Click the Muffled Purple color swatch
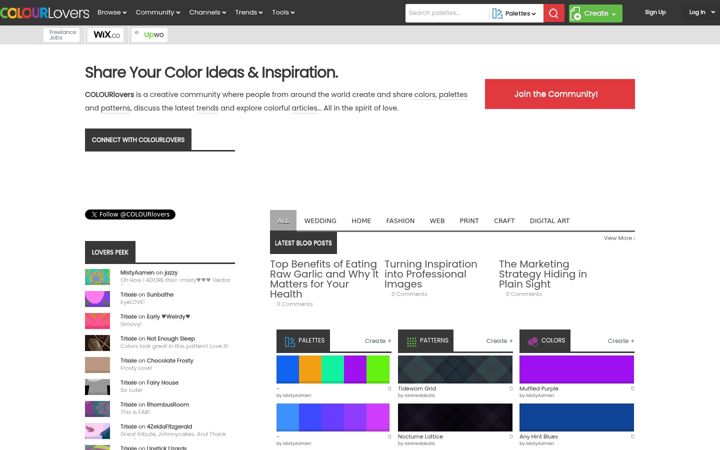720x450 pixels. pyautogui.click(x=577, y=369)
